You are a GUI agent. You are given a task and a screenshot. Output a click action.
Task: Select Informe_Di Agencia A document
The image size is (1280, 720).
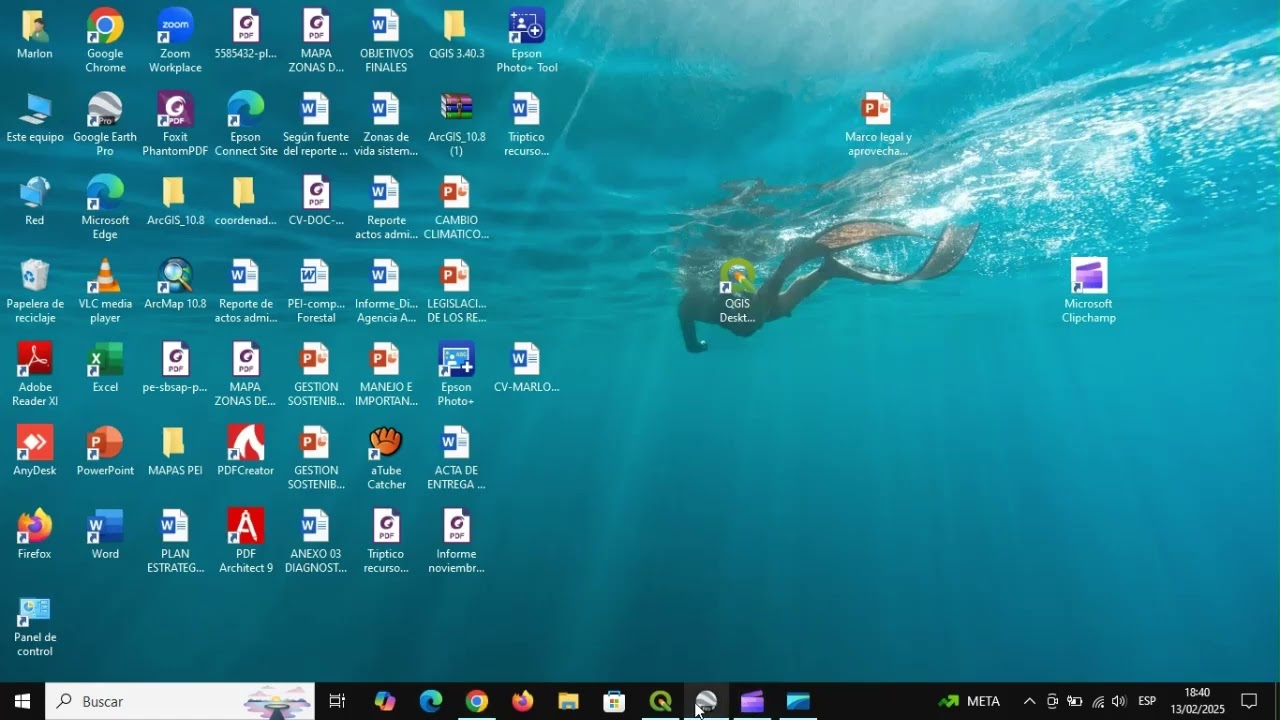click(x=386, y=291)
